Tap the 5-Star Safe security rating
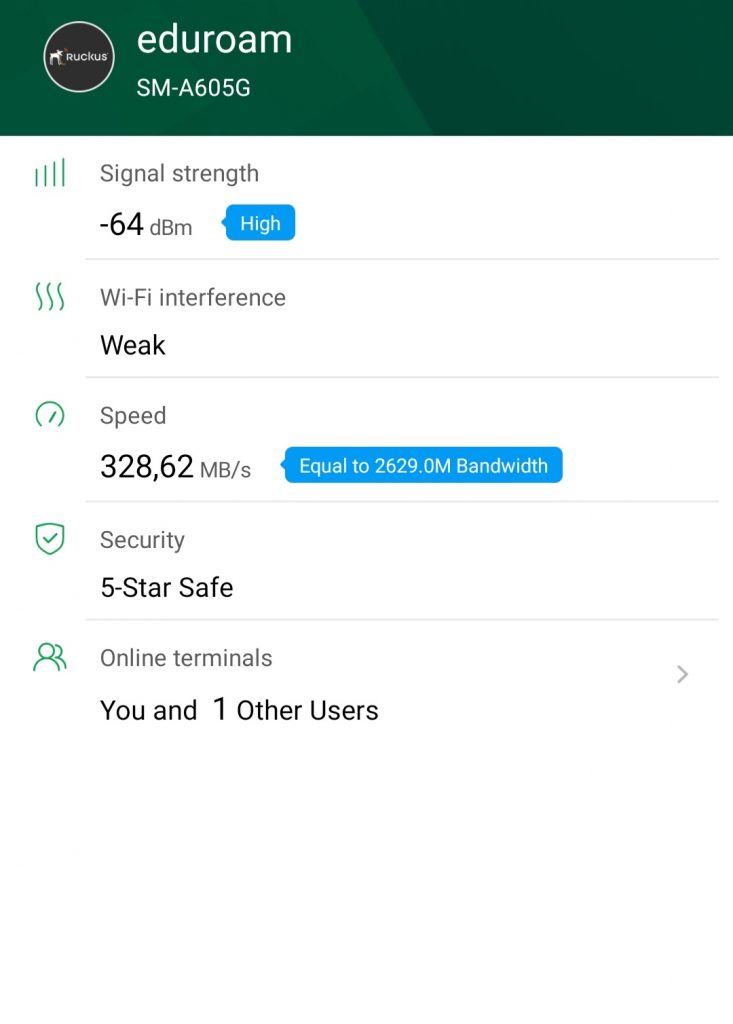 coord(166,587)
